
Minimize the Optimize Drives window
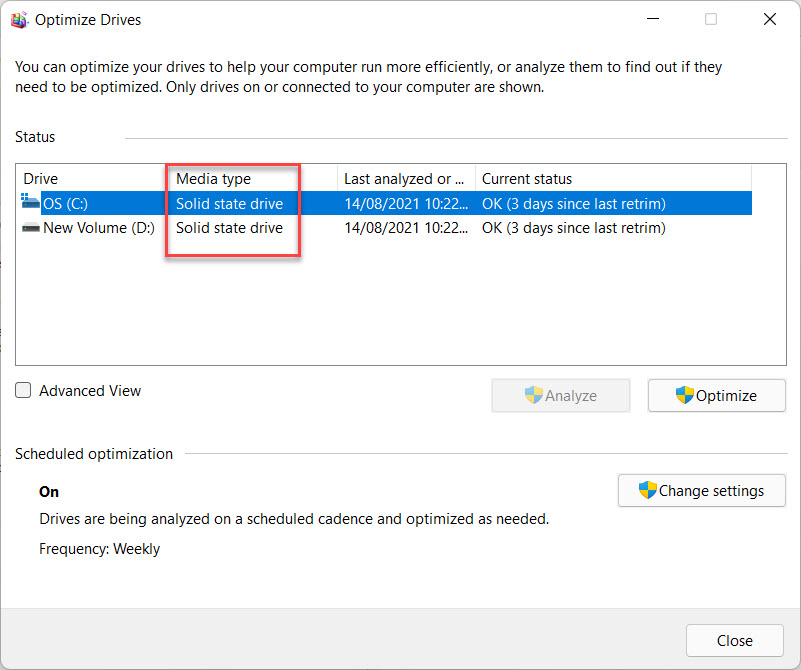click(652, 20)
